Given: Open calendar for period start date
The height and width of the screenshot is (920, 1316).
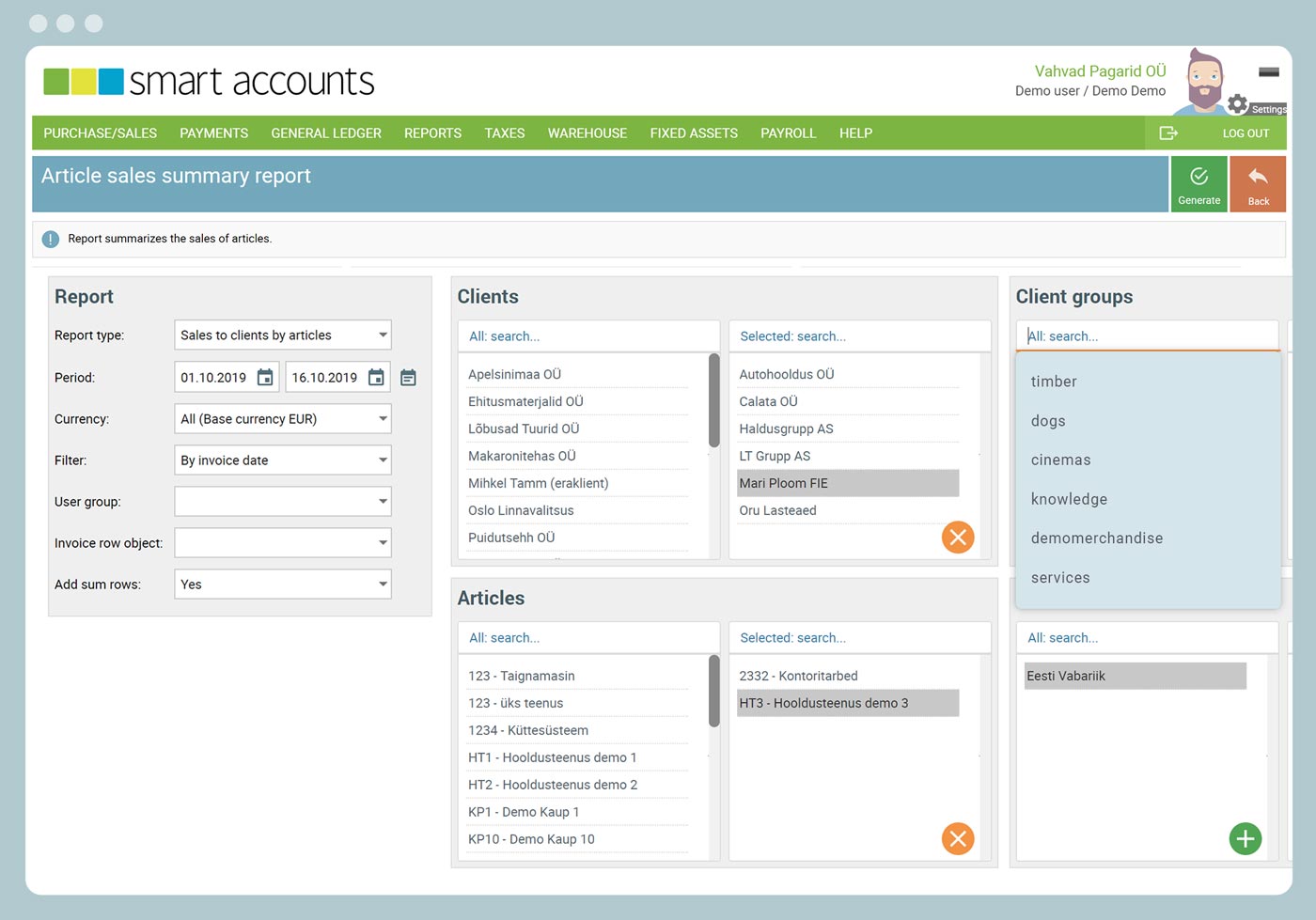Looking at the screenshot, I should tap(265, 378).
